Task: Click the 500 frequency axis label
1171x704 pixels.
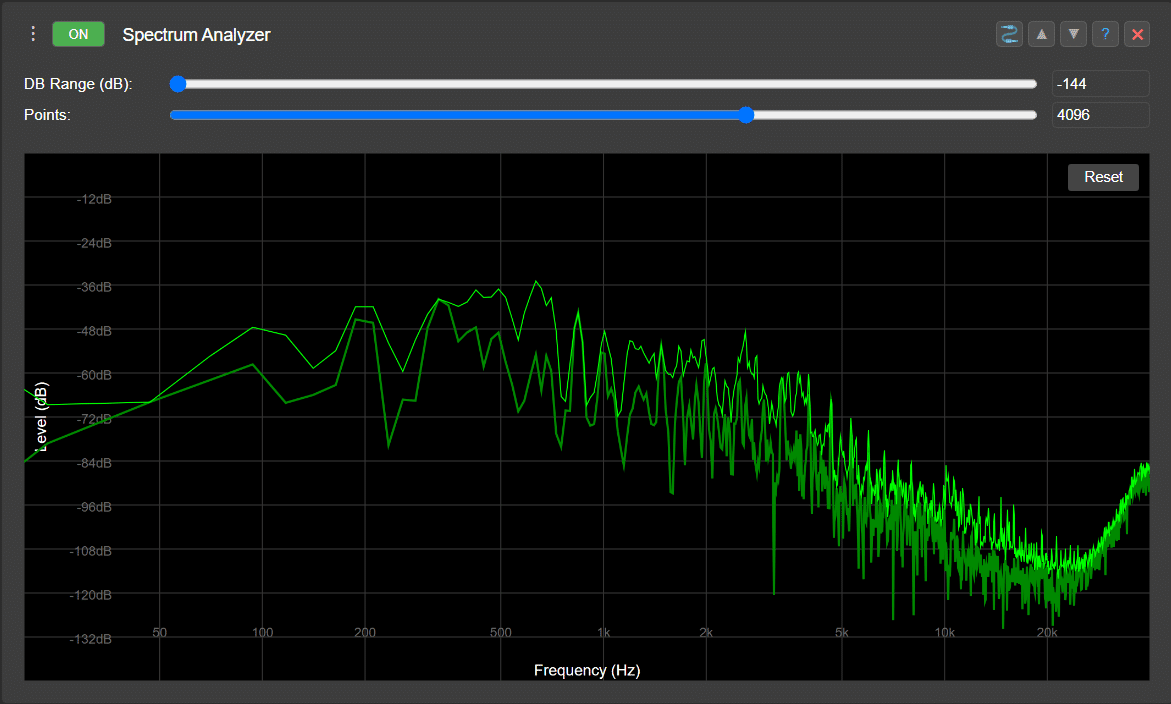Action: pyautogui.click(x=500, y=632)
